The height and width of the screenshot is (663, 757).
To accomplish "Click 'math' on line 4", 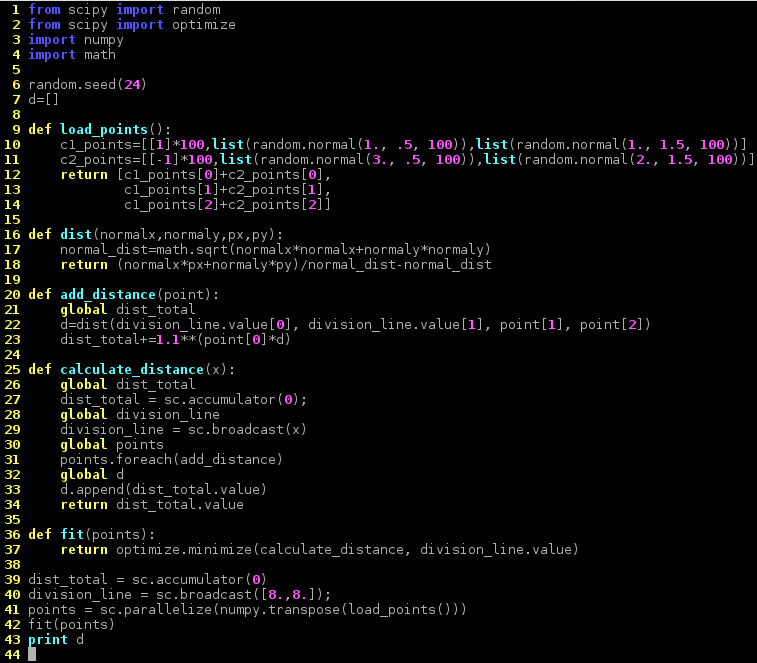I will pyautogui.click(x=100, y=55).
